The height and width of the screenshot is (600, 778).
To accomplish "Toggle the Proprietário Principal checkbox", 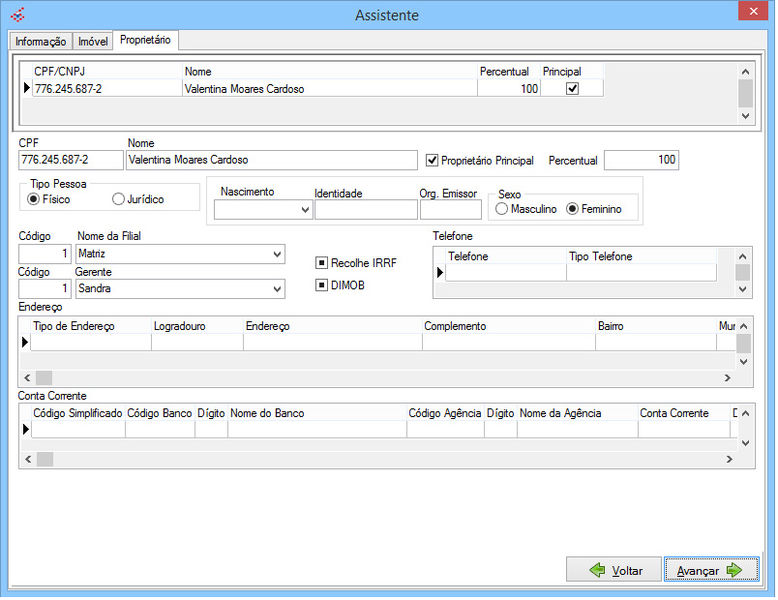I will (432, 160).
